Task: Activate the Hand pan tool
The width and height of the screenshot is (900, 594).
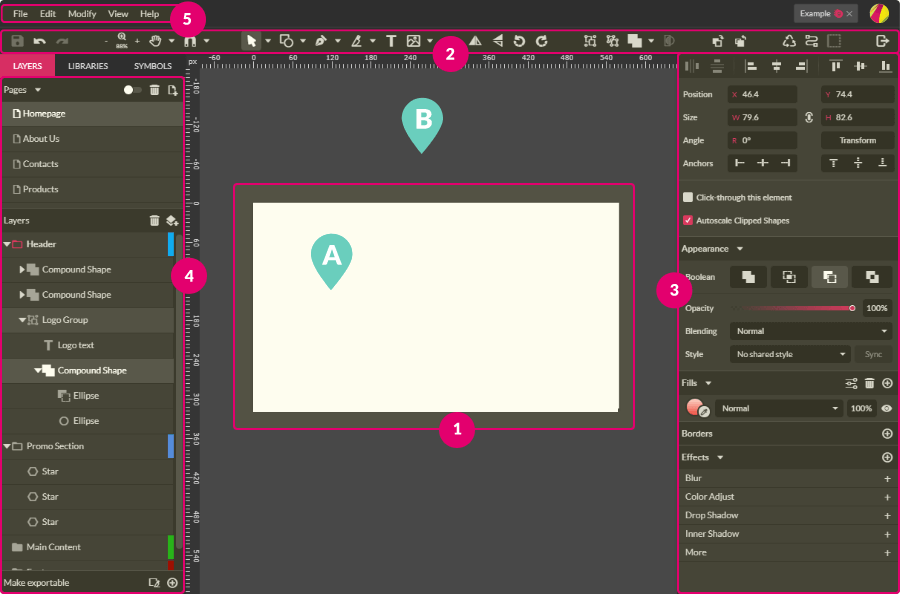Action: click(155, 41)
